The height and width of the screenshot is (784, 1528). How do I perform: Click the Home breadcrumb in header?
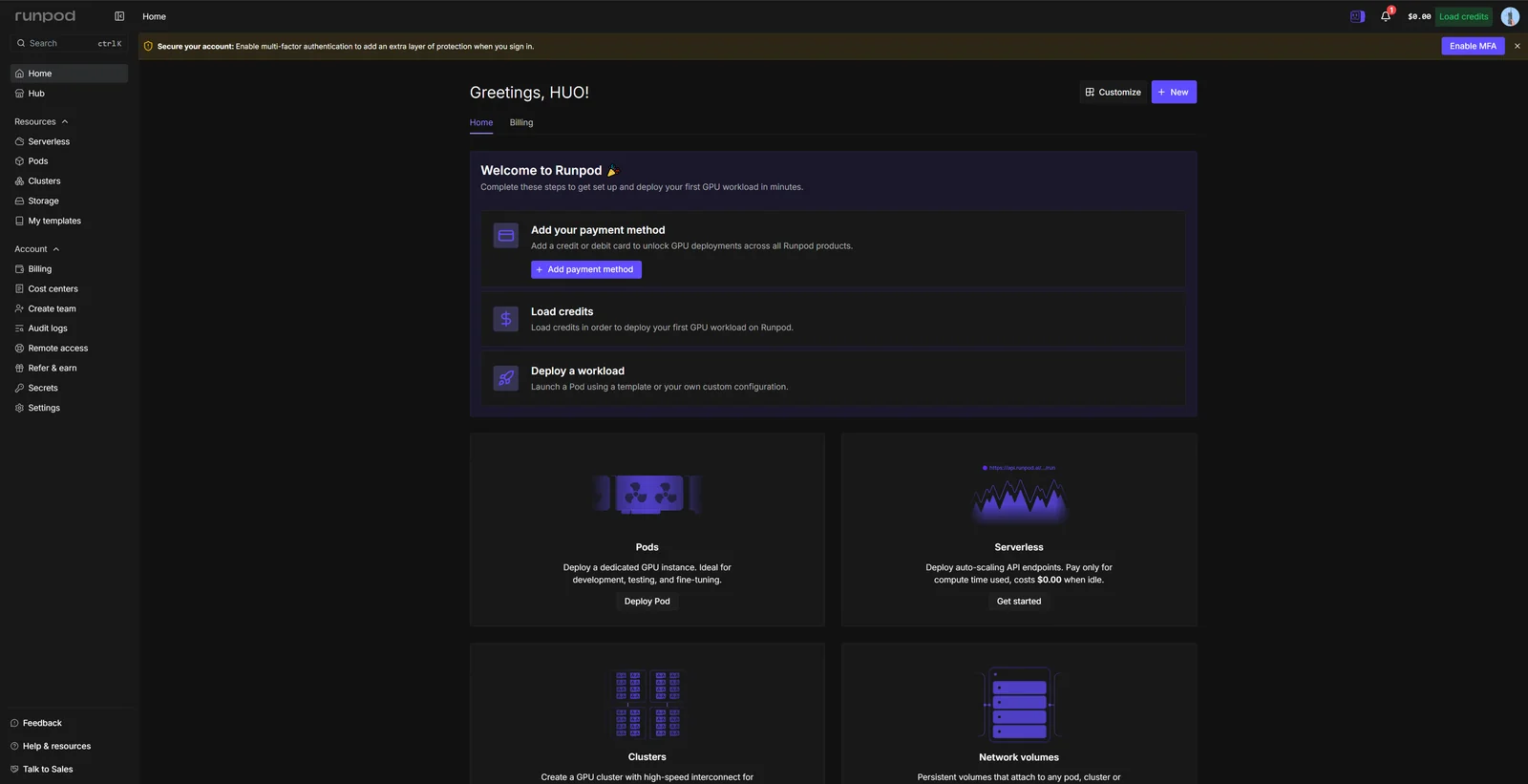coord(154,16)
